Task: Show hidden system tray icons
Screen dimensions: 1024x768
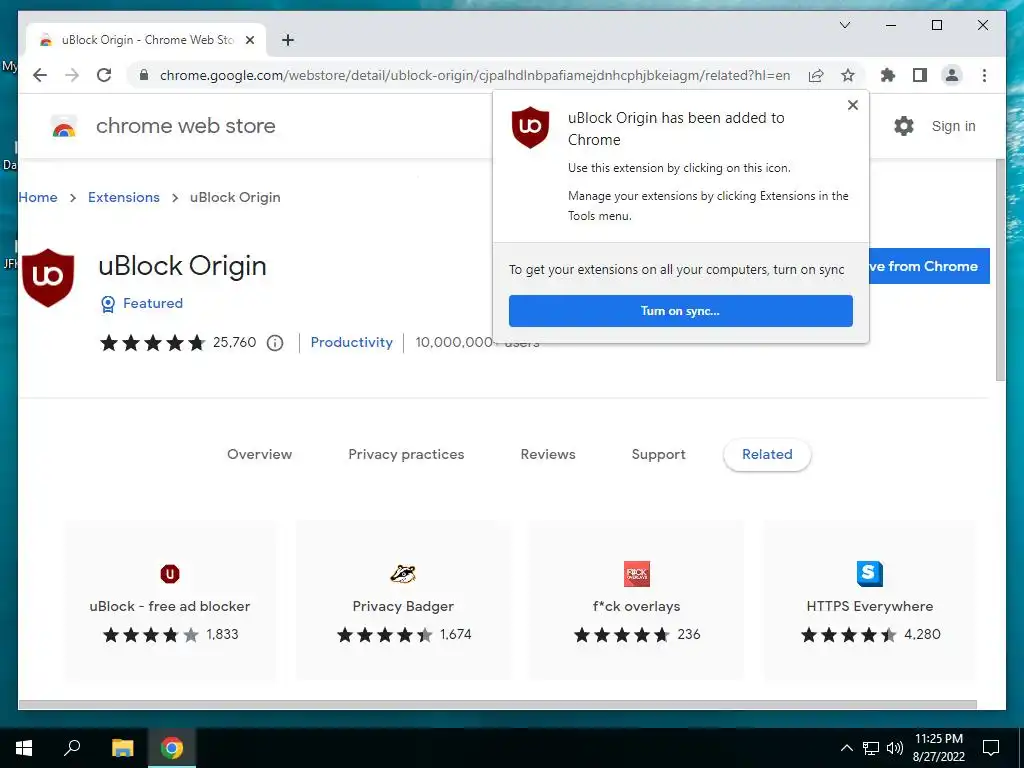Action: coord(846,748)
